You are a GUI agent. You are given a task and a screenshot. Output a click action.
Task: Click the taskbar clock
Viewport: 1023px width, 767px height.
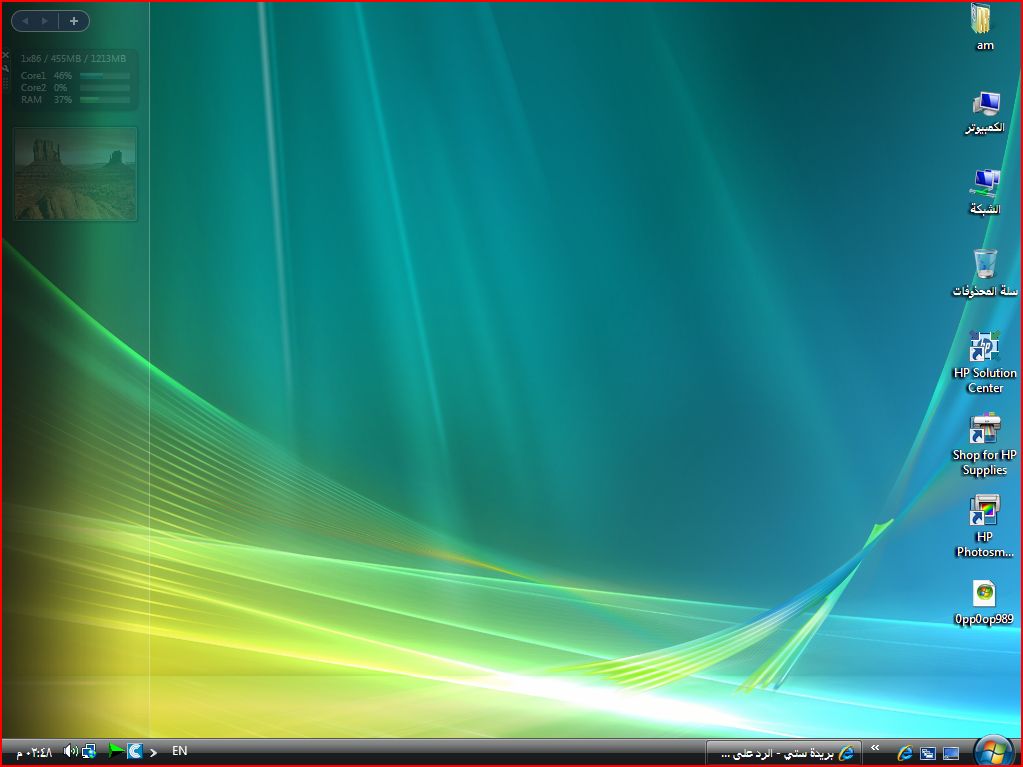click(x=34, y=752)
